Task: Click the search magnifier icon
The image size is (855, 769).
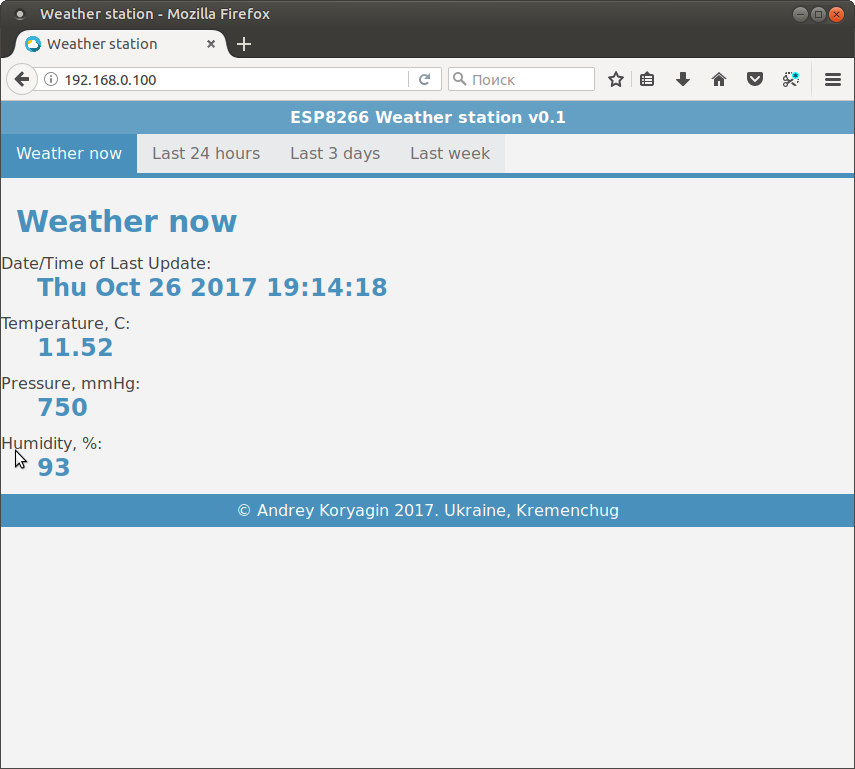Action: (x=459, y=79)
